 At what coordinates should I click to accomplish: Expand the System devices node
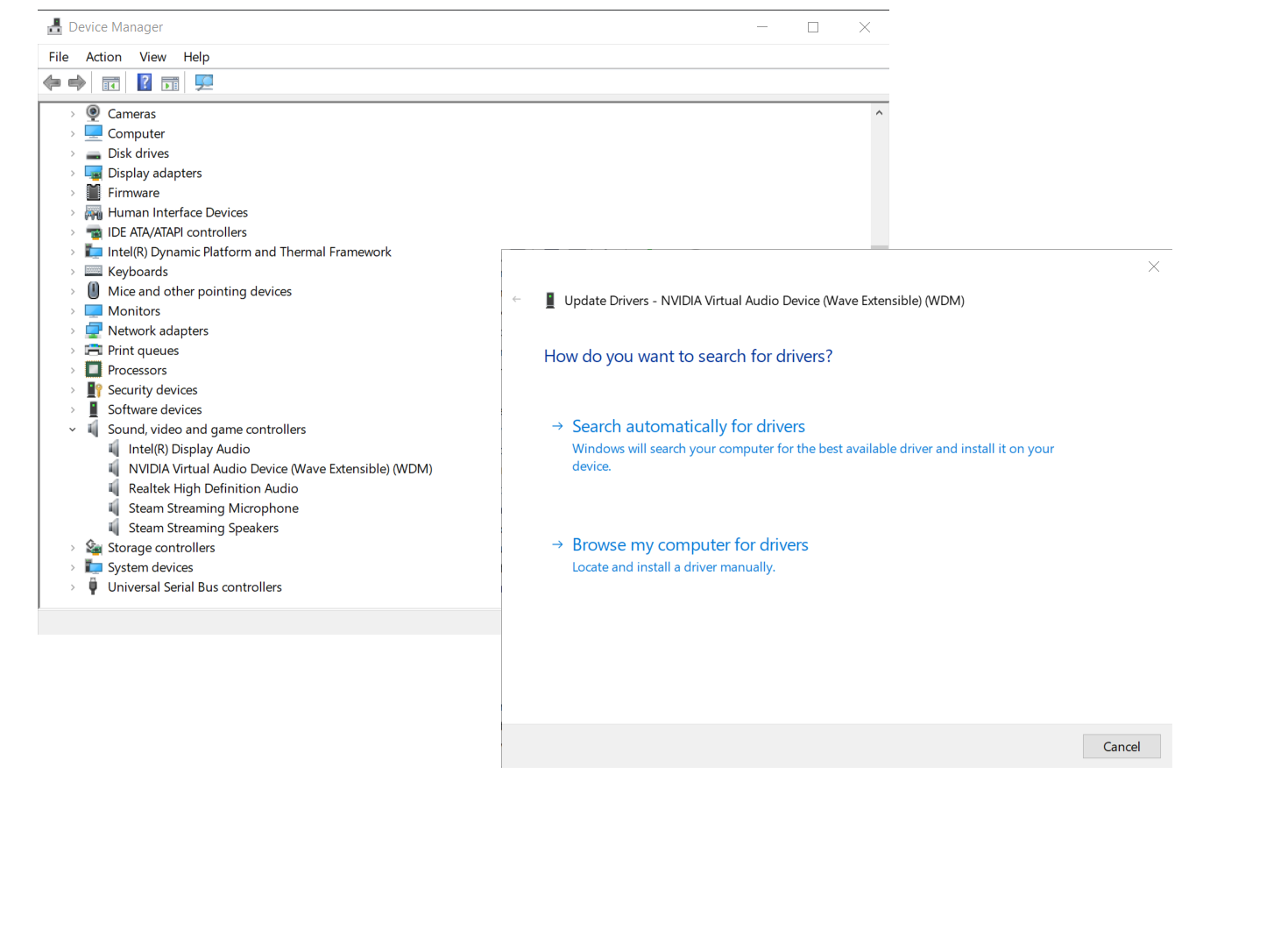73,568
